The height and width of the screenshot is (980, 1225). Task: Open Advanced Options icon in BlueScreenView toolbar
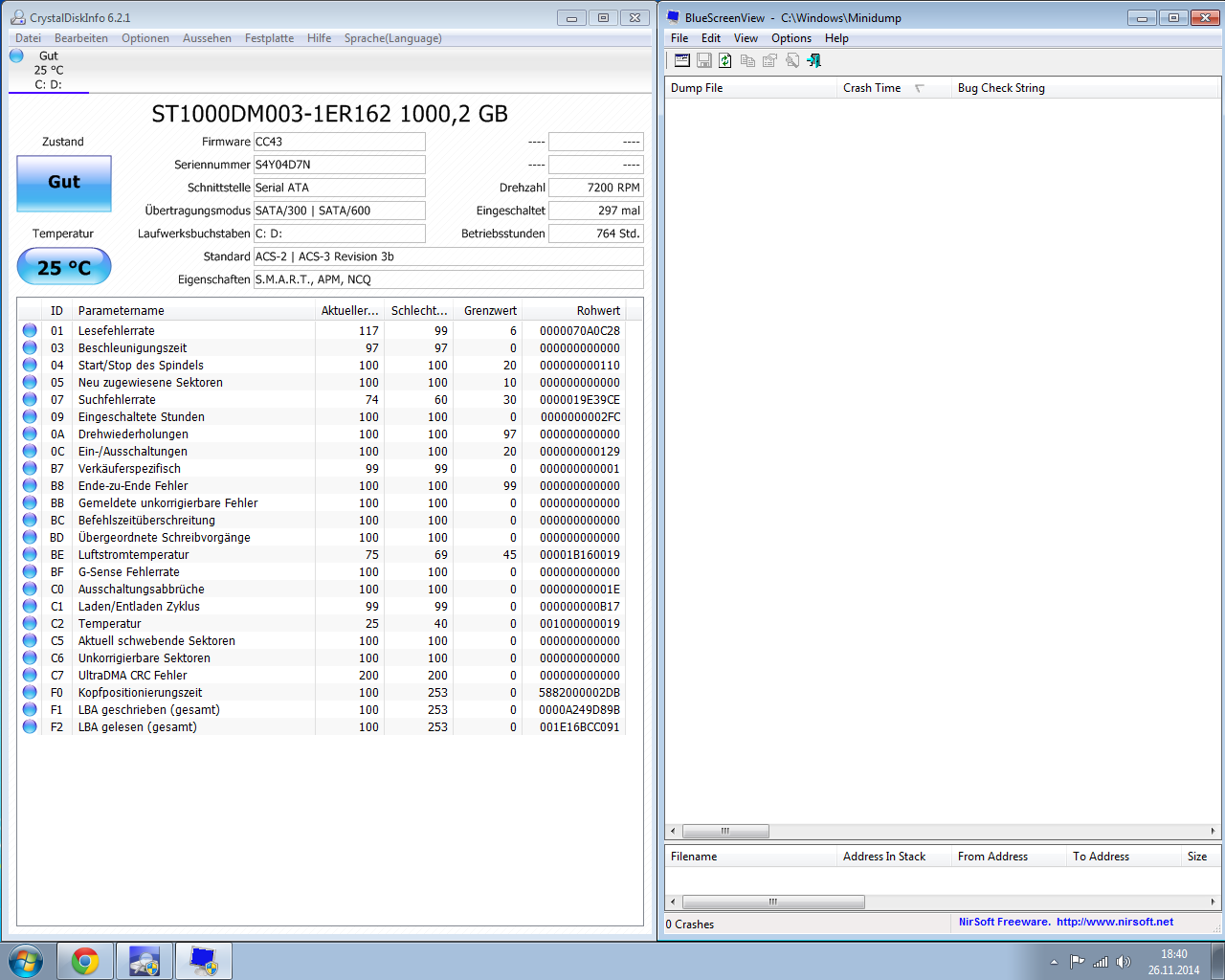(x=681, y=60)
